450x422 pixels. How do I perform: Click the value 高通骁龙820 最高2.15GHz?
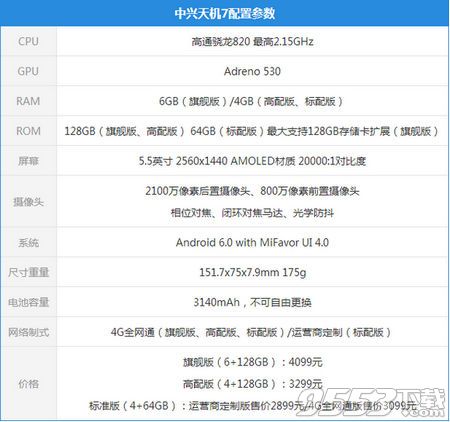[252, 41]
